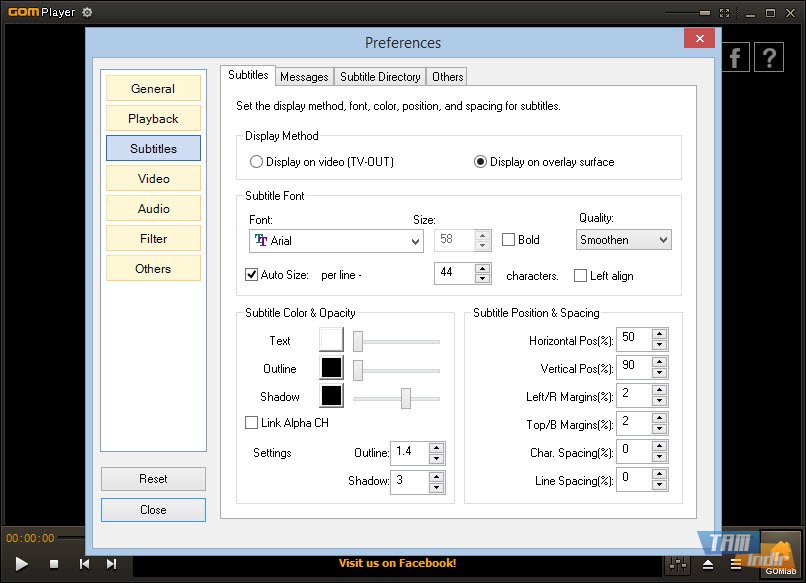Open the Others category in the sidebar
Viewport: 806px width, 583px height.
pyautogui.click(x=153, y=268)
